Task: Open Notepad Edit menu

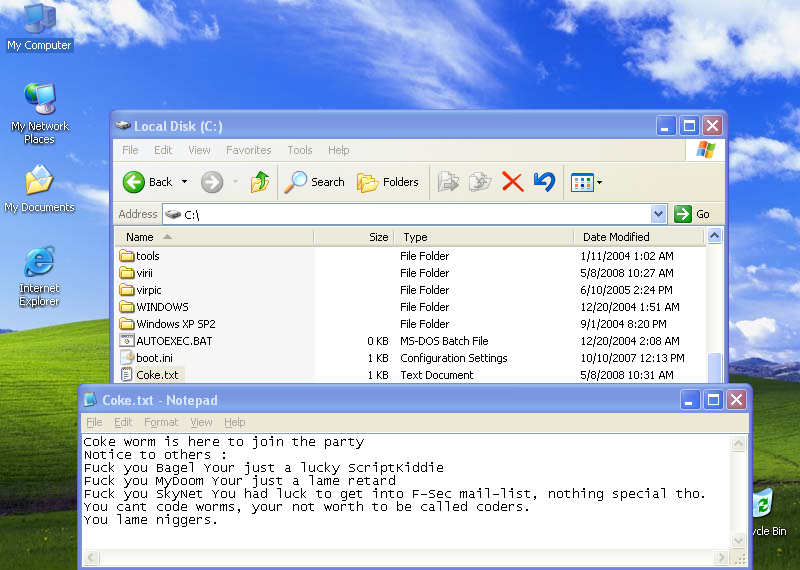Action: pyautogui.click(x=123, y=422)
